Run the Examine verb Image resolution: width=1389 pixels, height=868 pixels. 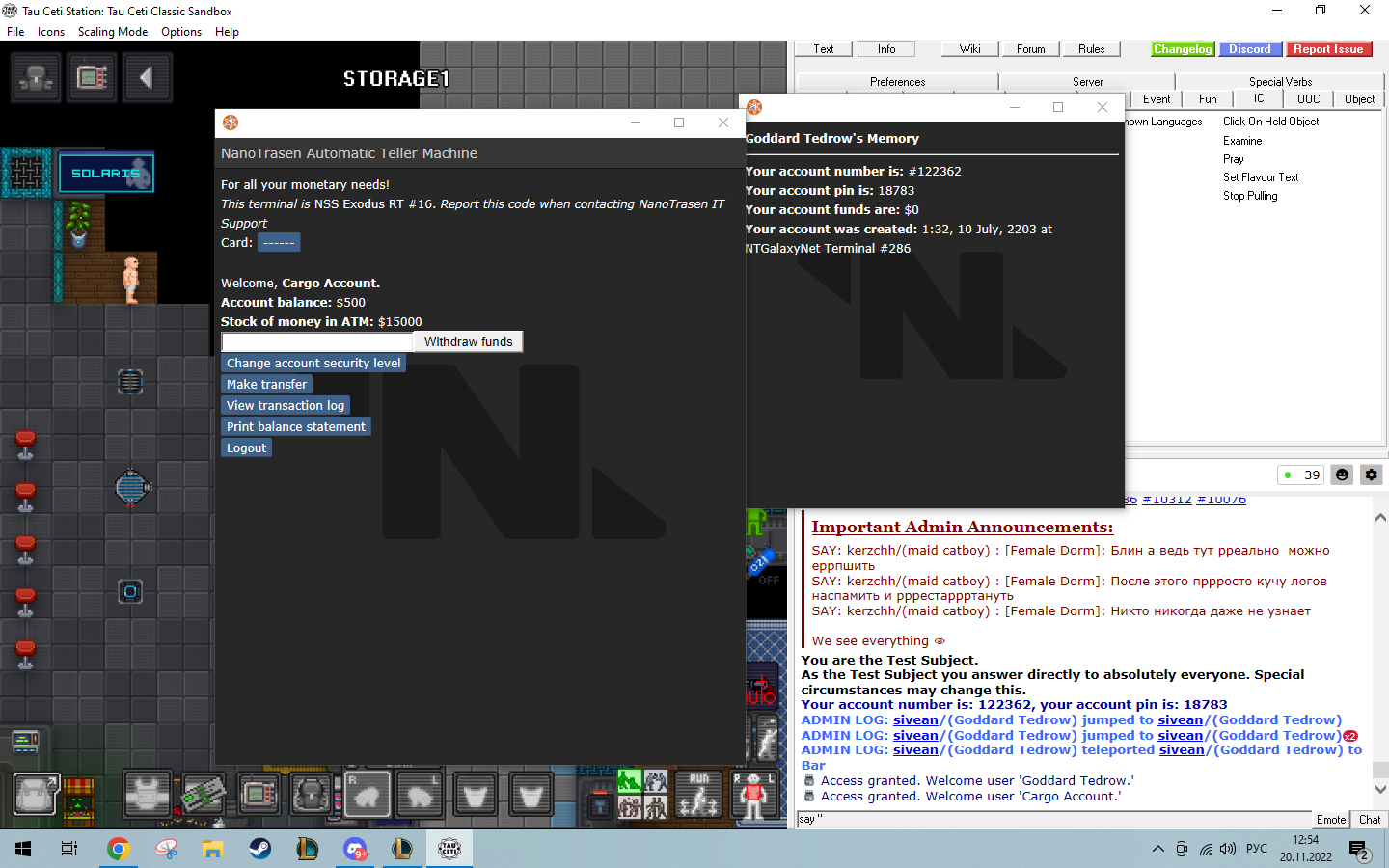click(x=1242, y=141)
